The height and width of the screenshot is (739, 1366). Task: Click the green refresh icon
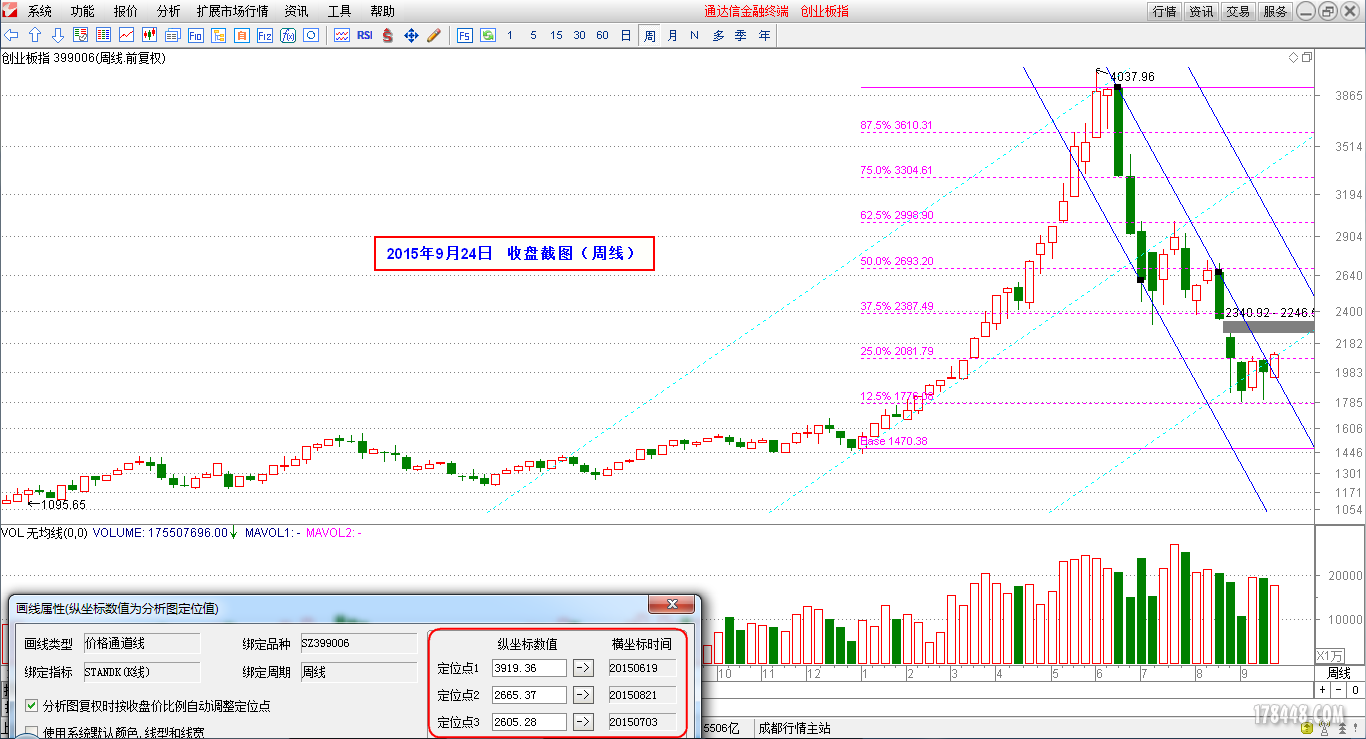click(488, 35)
